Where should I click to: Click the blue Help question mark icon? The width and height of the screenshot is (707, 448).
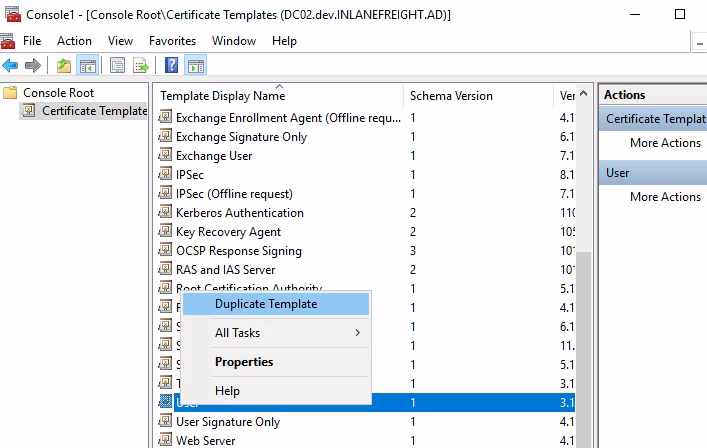tap(172, 65)
